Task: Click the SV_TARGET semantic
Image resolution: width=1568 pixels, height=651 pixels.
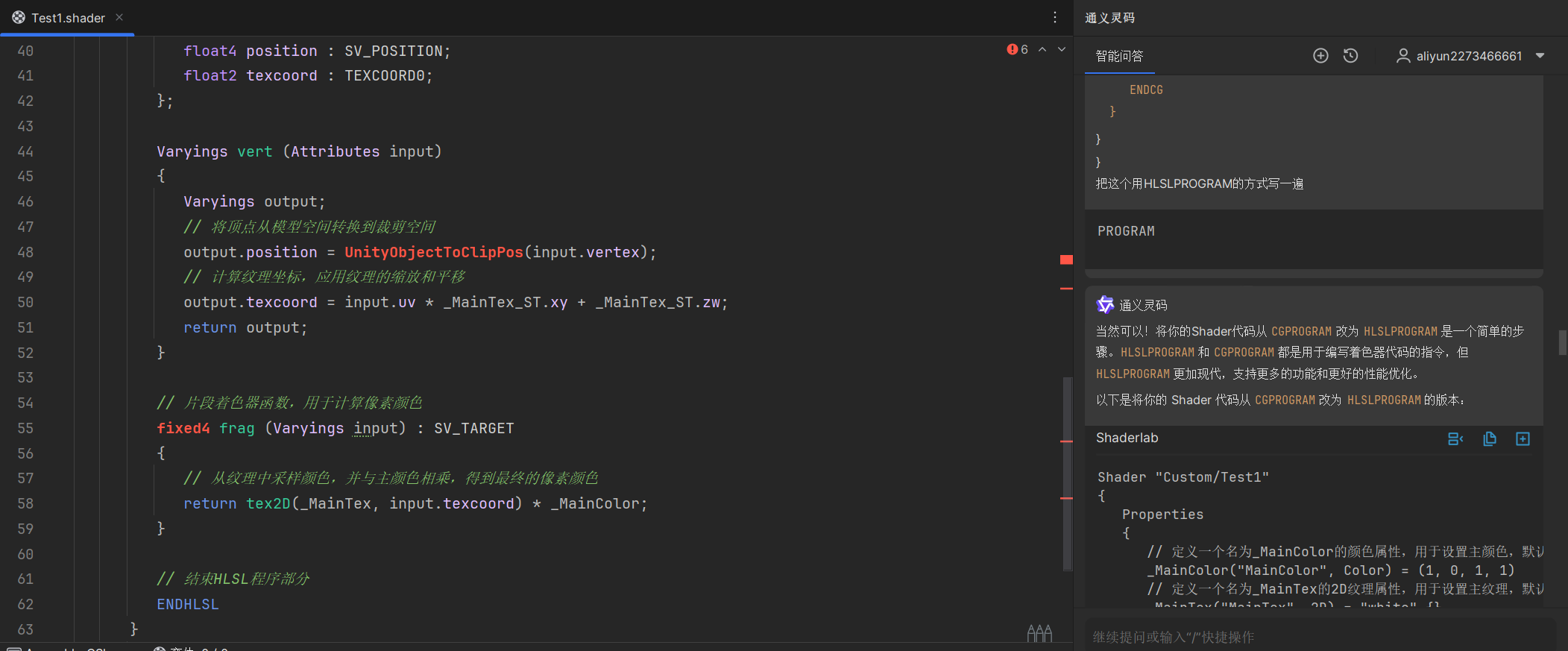Action: [474, 428]
